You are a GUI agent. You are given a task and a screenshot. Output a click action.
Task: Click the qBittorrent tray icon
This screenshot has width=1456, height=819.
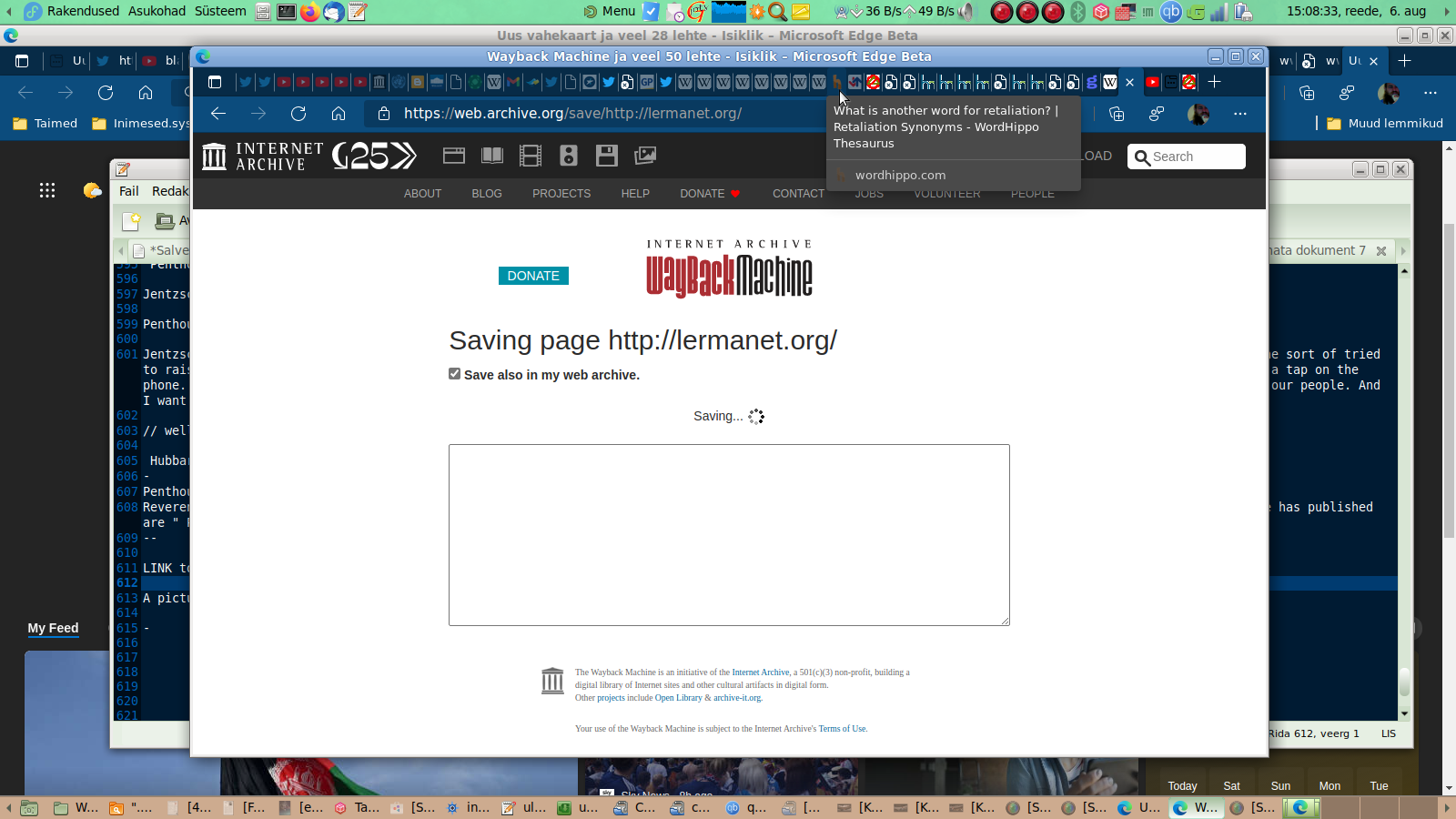[1171, 12]
